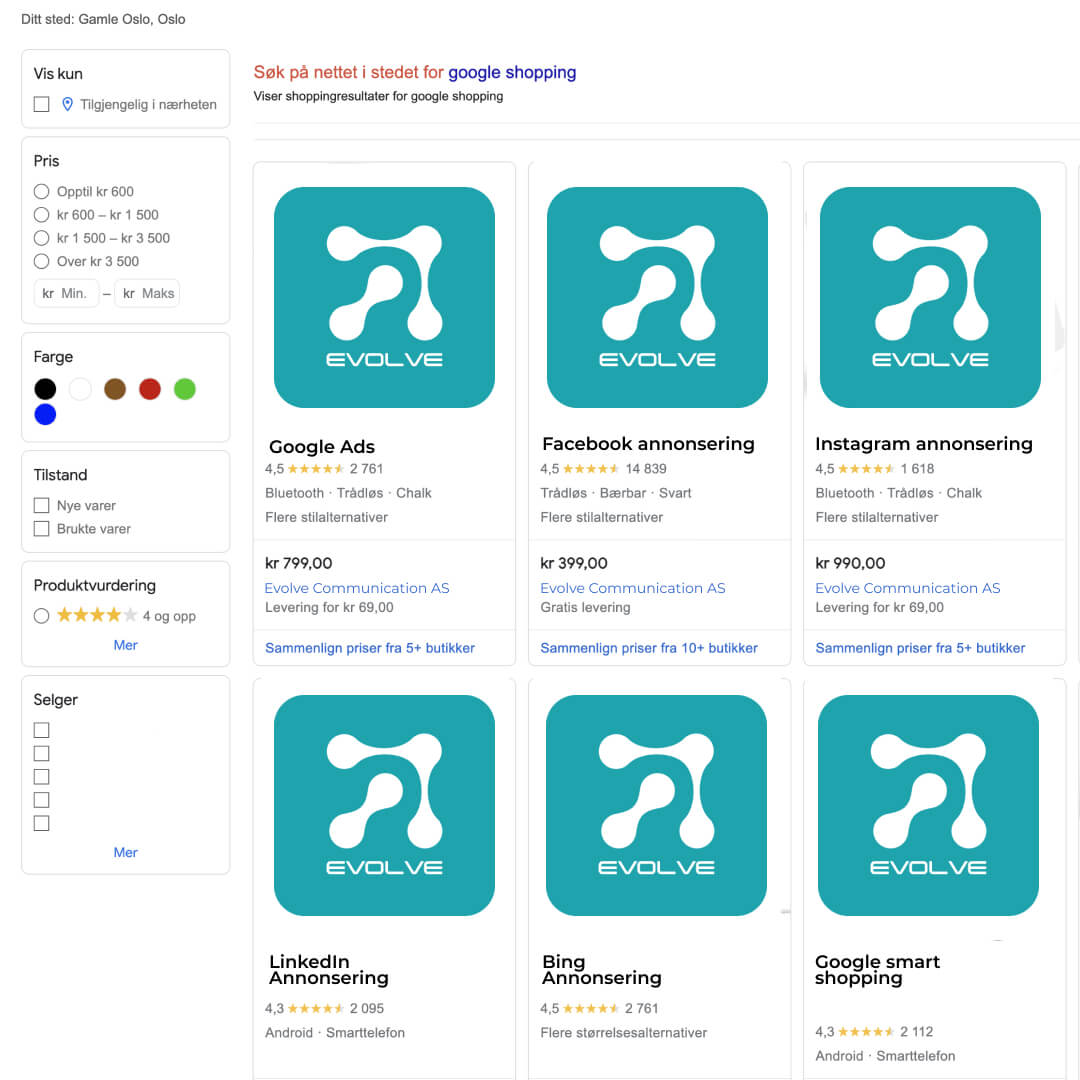Pick the red color swatch
This screenshot has width=1080, height=1080.
click(150, 389)
